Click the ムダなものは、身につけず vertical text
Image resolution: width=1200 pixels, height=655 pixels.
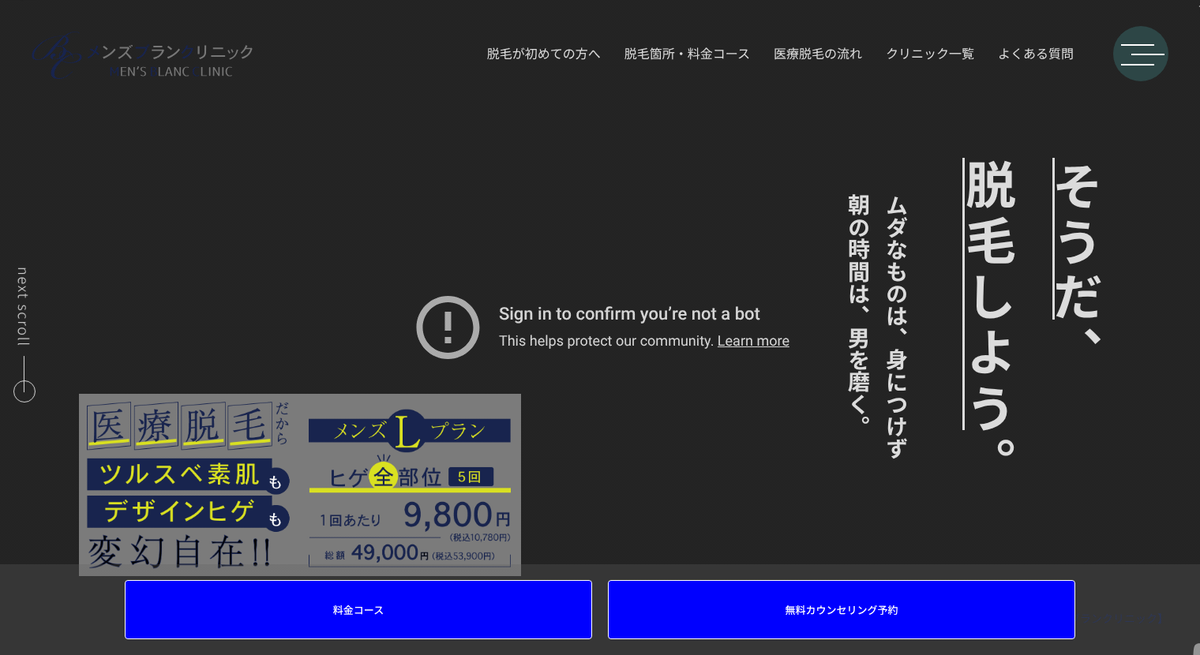tap(896, 325)
